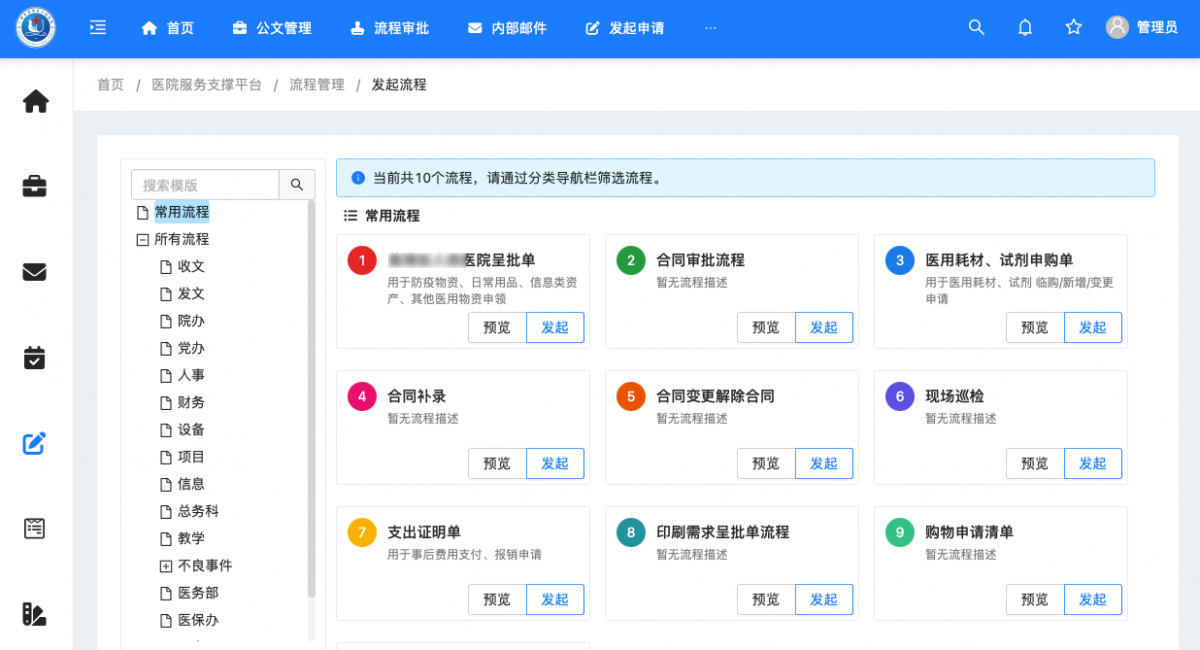Open the notifications bell
Image resolution: width=1200 pixels, height=650 pixels.
click(1025, 28)
